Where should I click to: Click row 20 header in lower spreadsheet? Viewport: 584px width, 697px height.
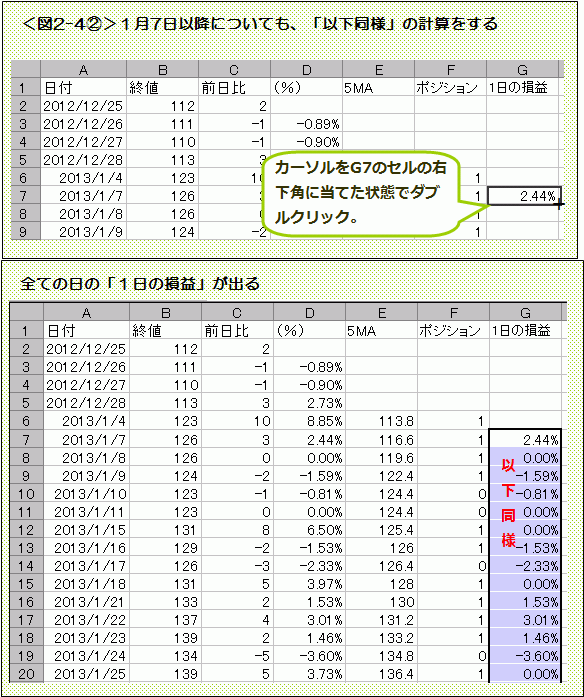pos(26,674)
